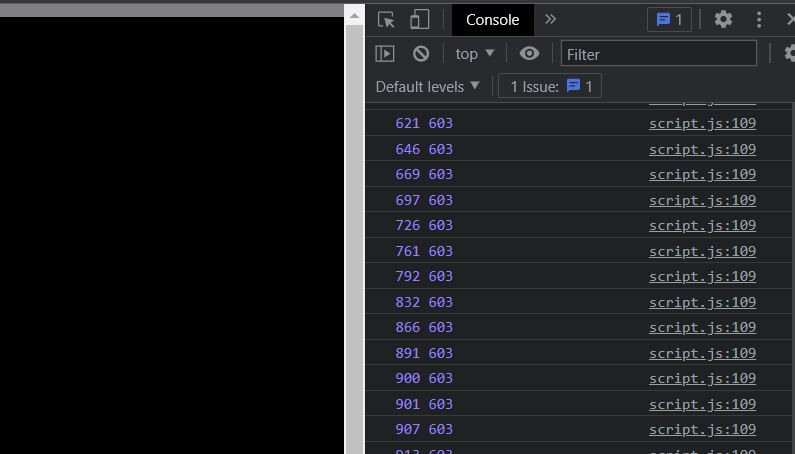
Task: Open script.js:109 link for 726 603
Action: 702,225
